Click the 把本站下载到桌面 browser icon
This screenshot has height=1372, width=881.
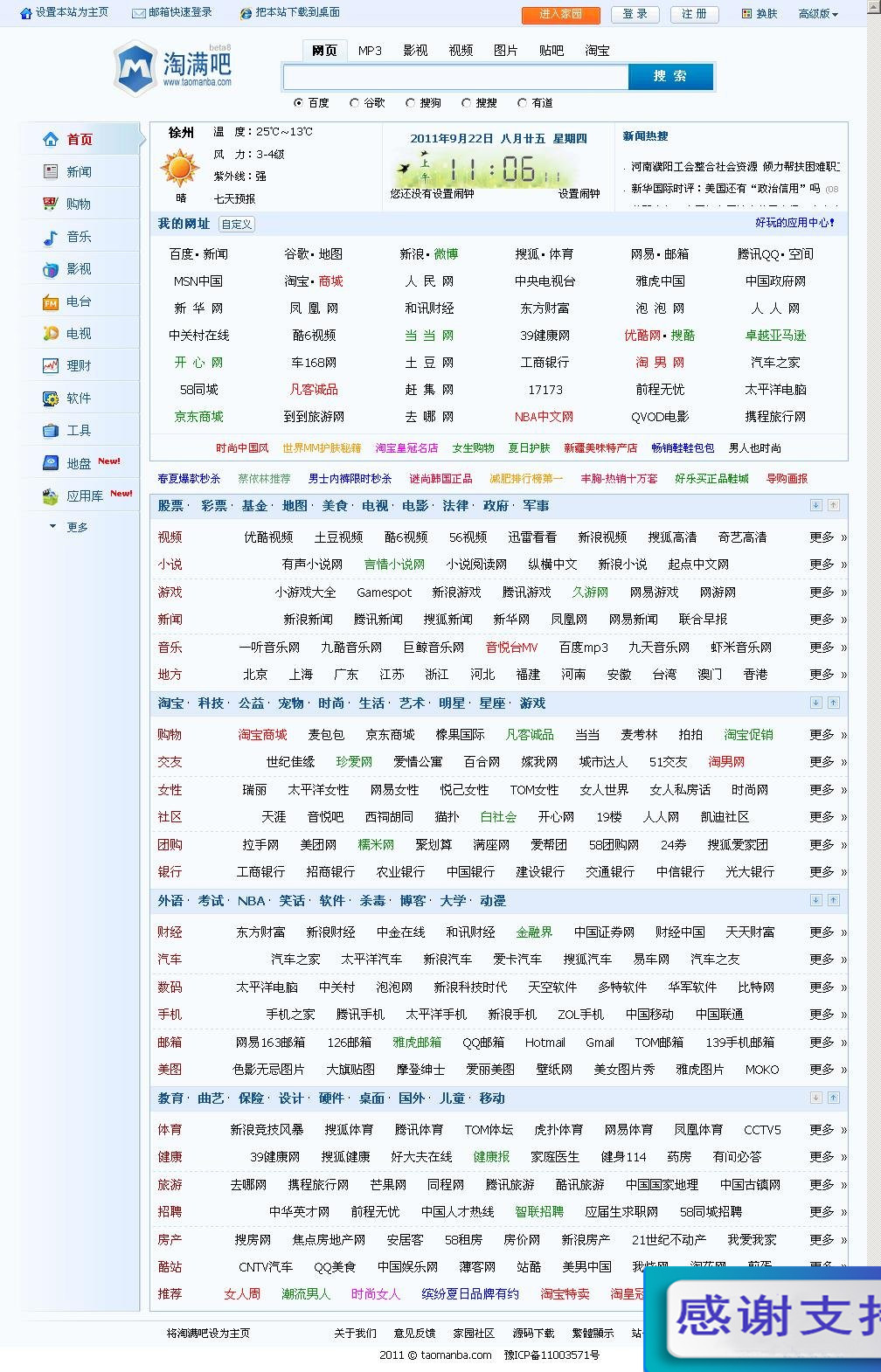[246, 13]
